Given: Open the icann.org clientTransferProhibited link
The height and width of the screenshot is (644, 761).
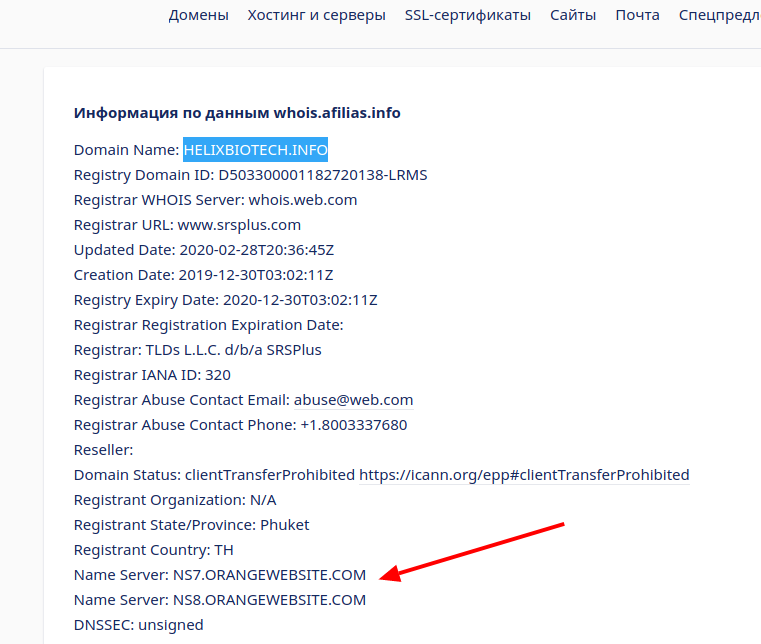Looking at the screenshot, I should click(524, 475).
